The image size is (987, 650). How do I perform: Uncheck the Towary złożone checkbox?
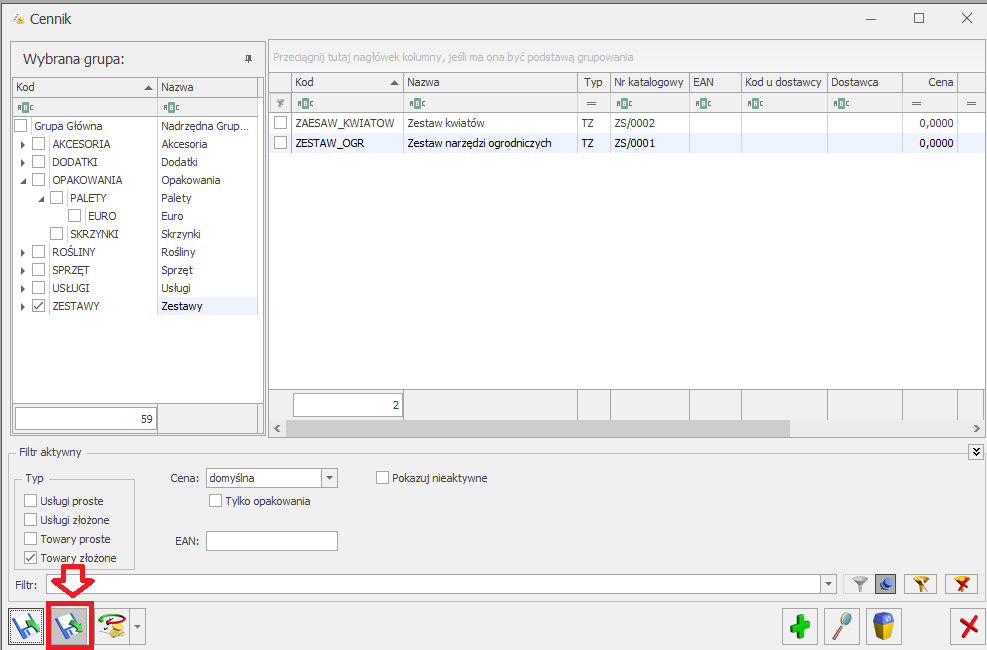(31, 558)
